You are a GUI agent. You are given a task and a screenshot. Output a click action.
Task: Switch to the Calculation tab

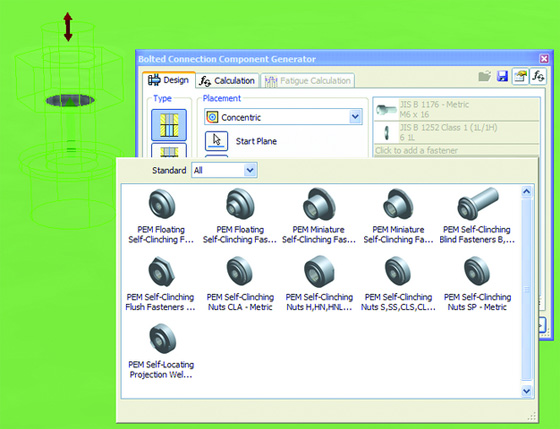click(227, 81)
